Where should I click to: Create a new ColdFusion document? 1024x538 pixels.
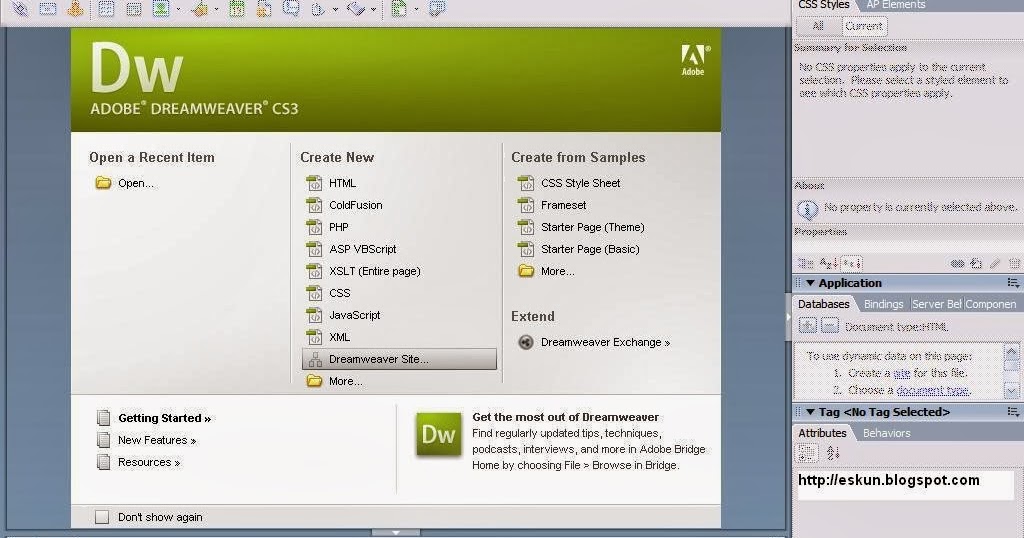(345, 205)
